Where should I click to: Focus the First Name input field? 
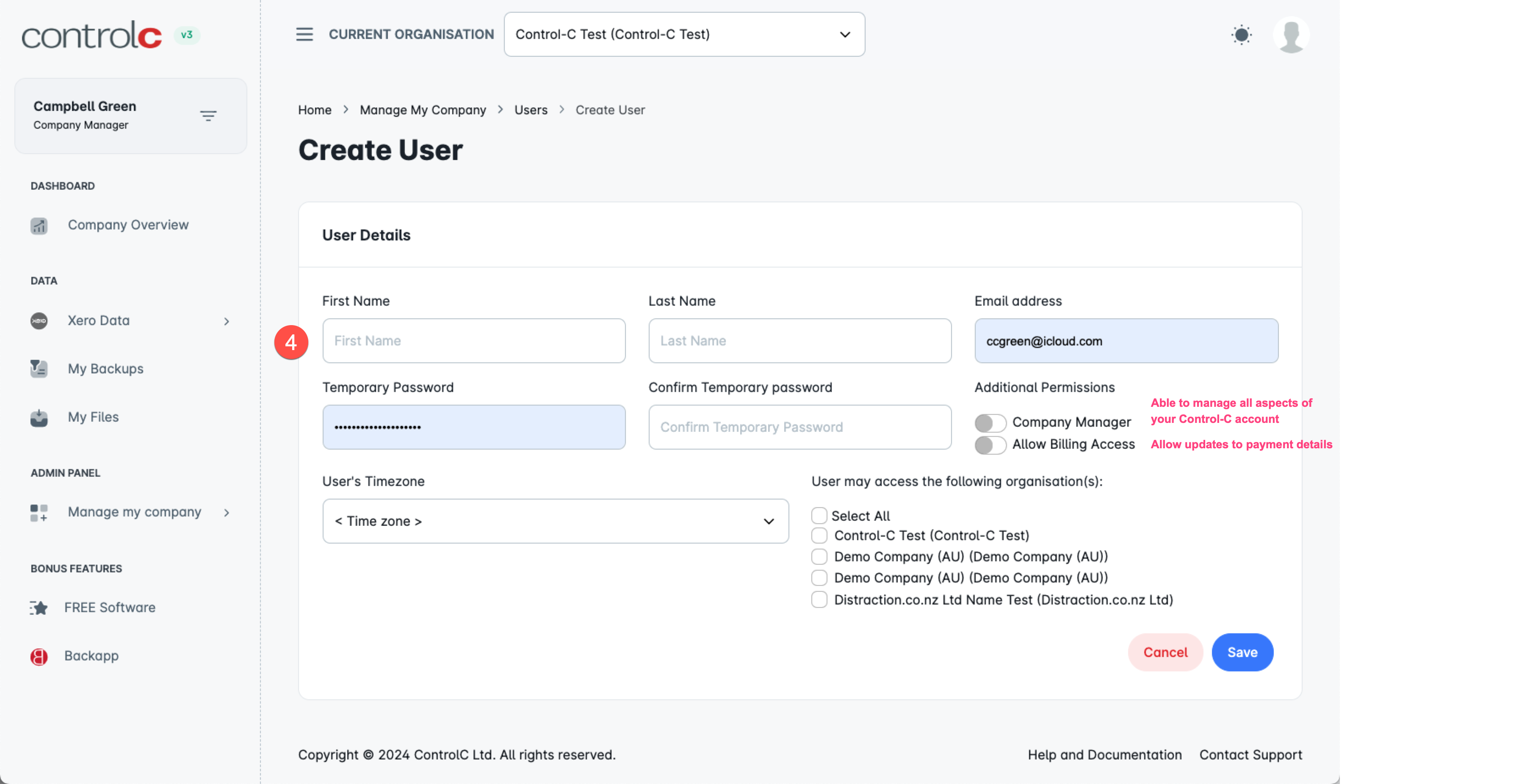(x=473, y=341)
